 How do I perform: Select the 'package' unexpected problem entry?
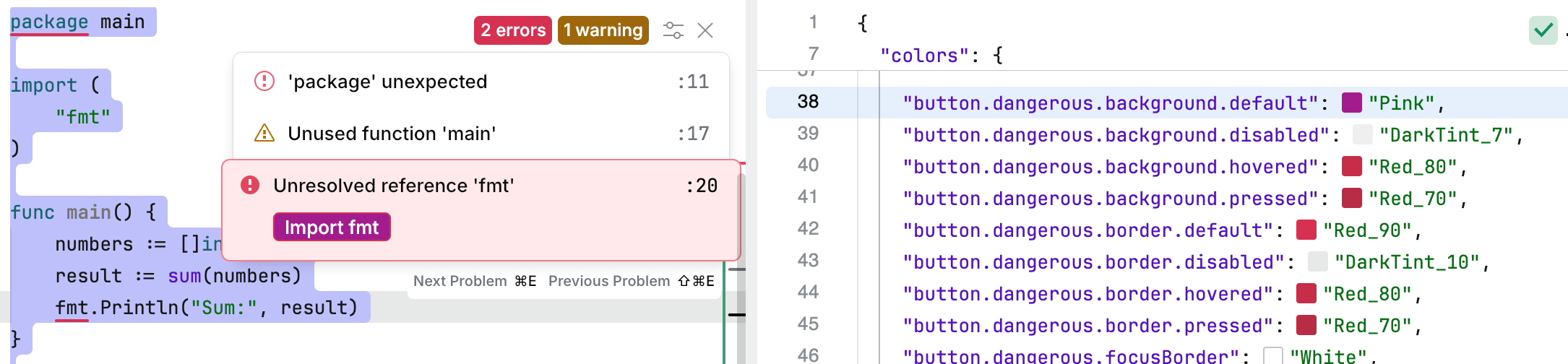coord(387,82)
